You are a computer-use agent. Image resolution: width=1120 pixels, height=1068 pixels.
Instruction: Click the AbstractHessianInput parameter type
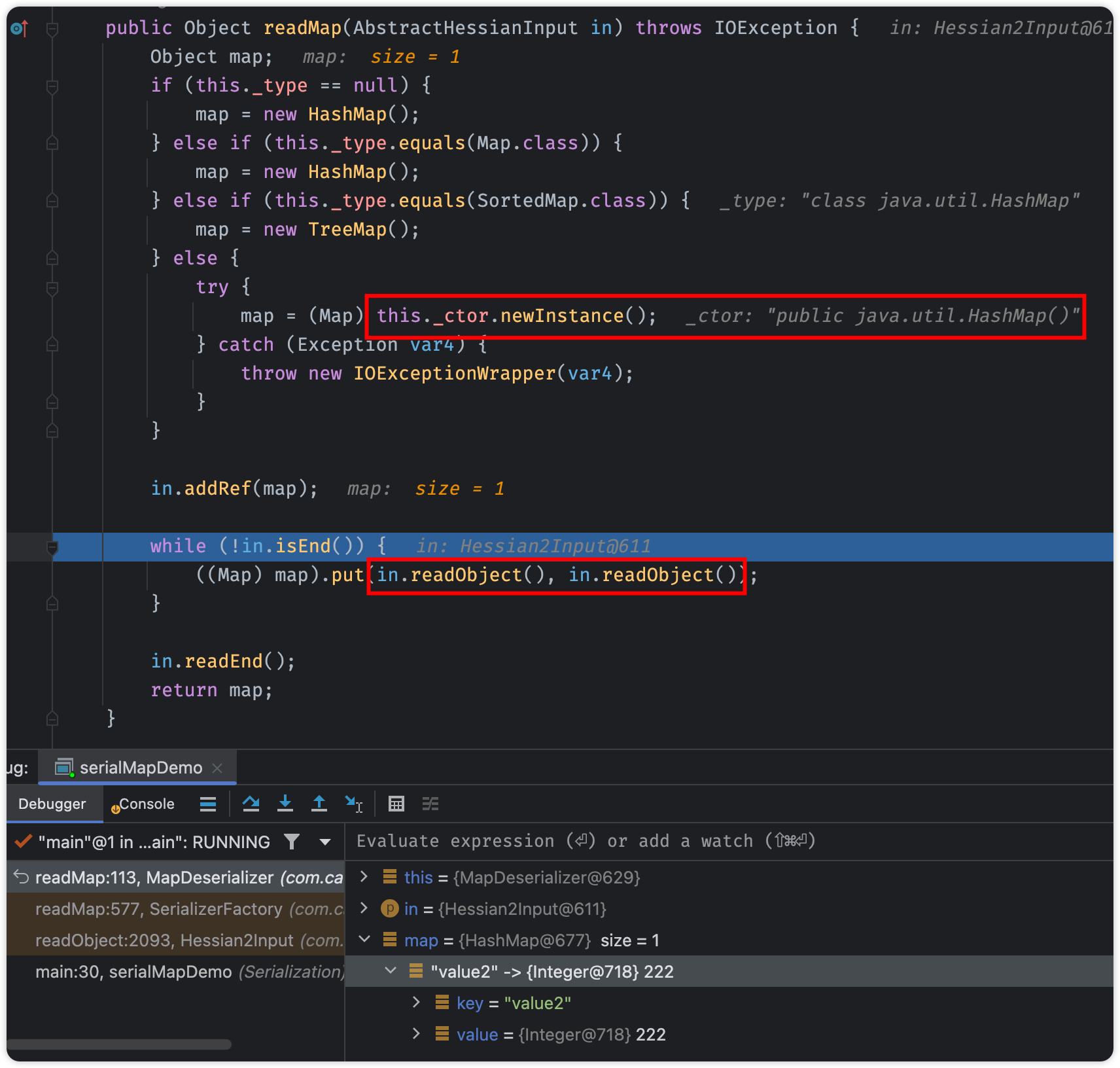coord(465,28)
